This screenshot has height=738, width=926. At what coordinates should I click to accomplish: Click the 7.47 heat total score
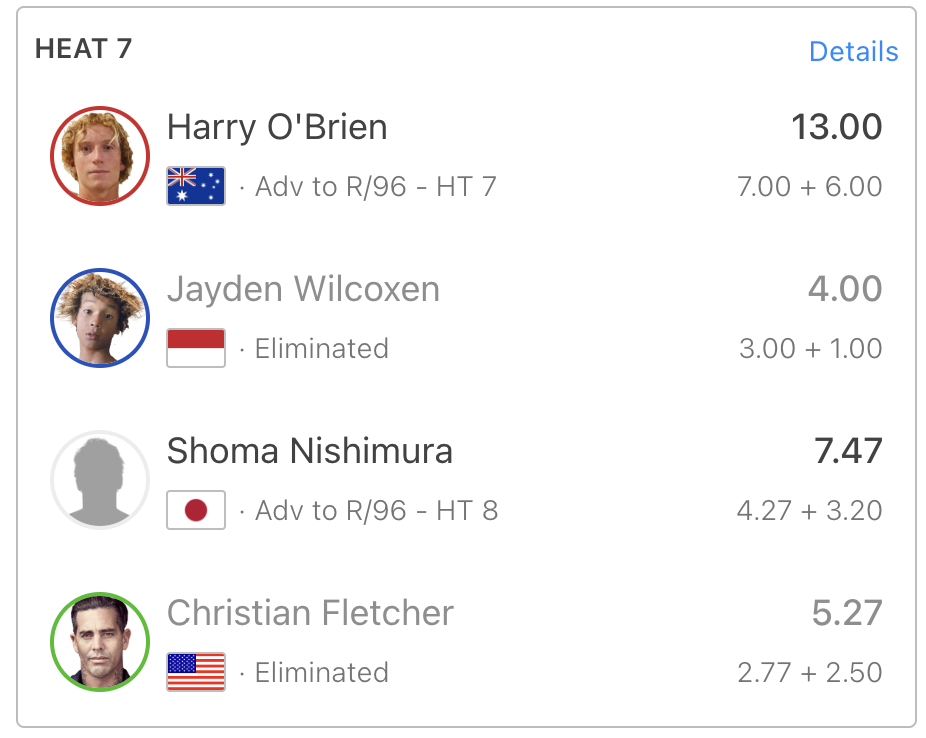847,452
